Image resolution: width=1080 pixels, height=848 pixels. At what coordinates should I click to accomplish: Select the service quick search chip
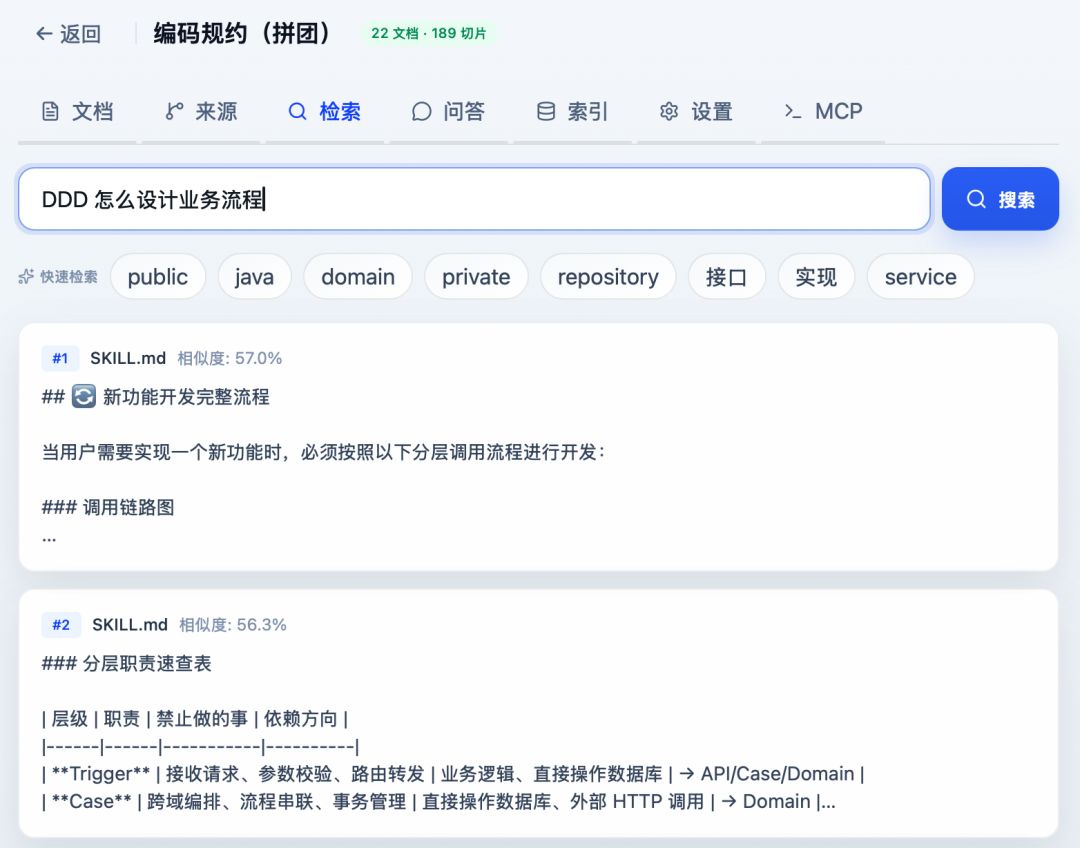[x=921, y=277]
